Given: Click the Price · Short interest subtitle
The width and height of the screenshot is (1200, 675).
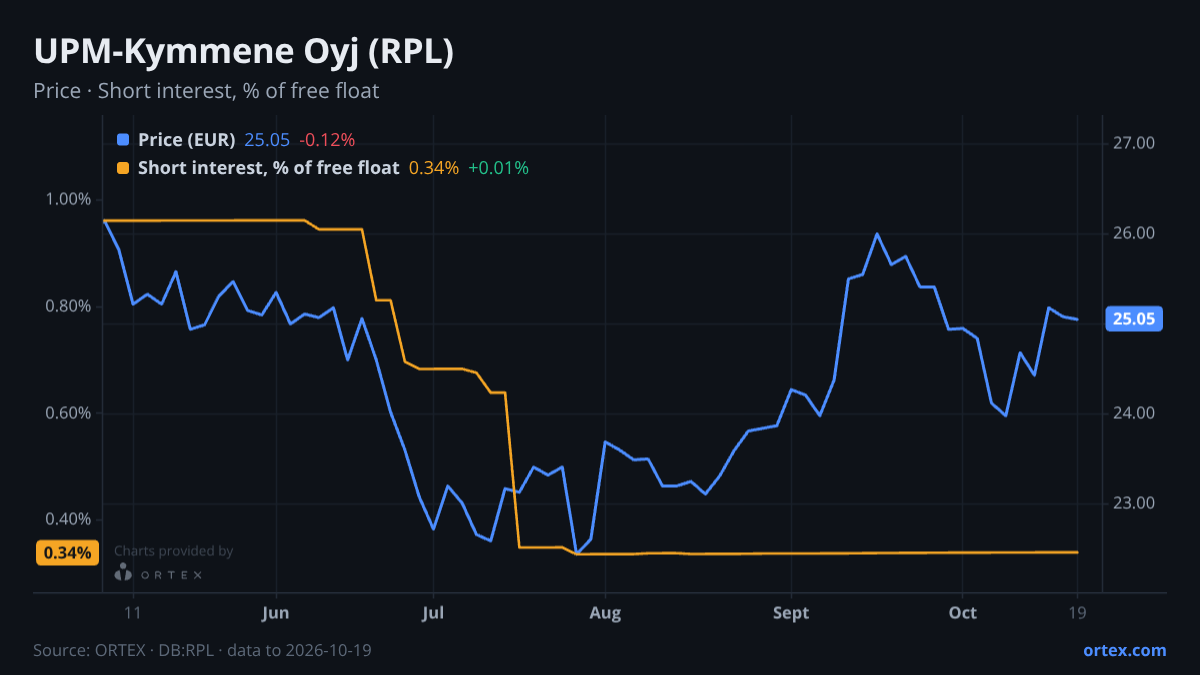Looking at the screenshot, I should point(206,91).
